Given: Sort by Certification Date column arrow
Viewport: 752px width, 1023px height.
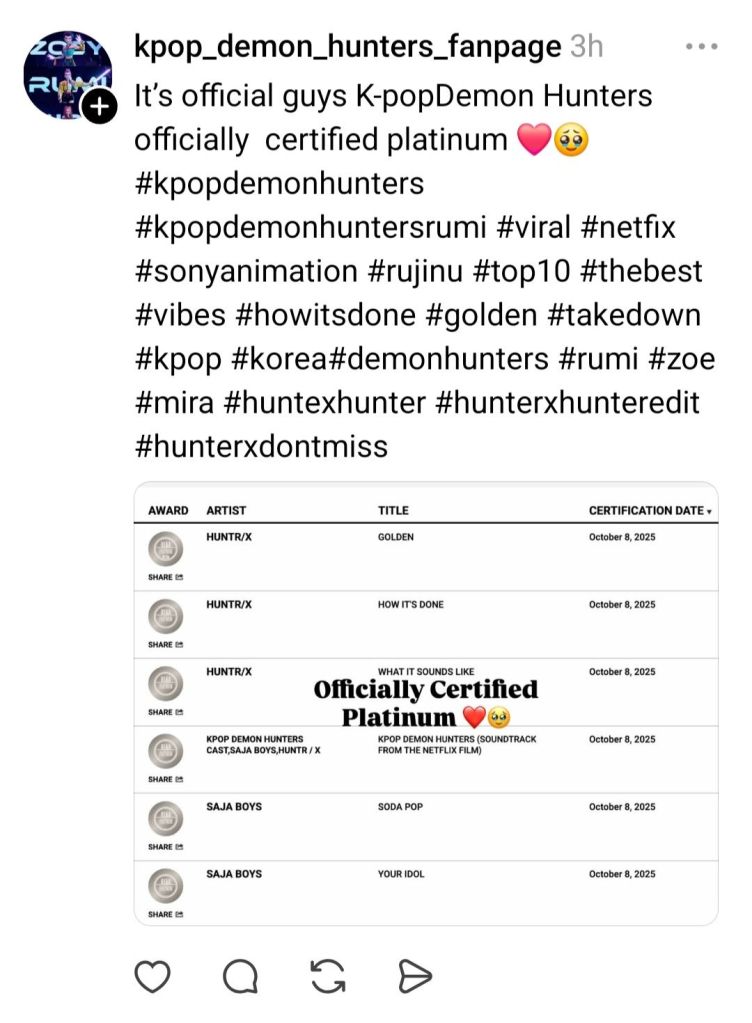Looking at the screenshot, I should [710, 511].
